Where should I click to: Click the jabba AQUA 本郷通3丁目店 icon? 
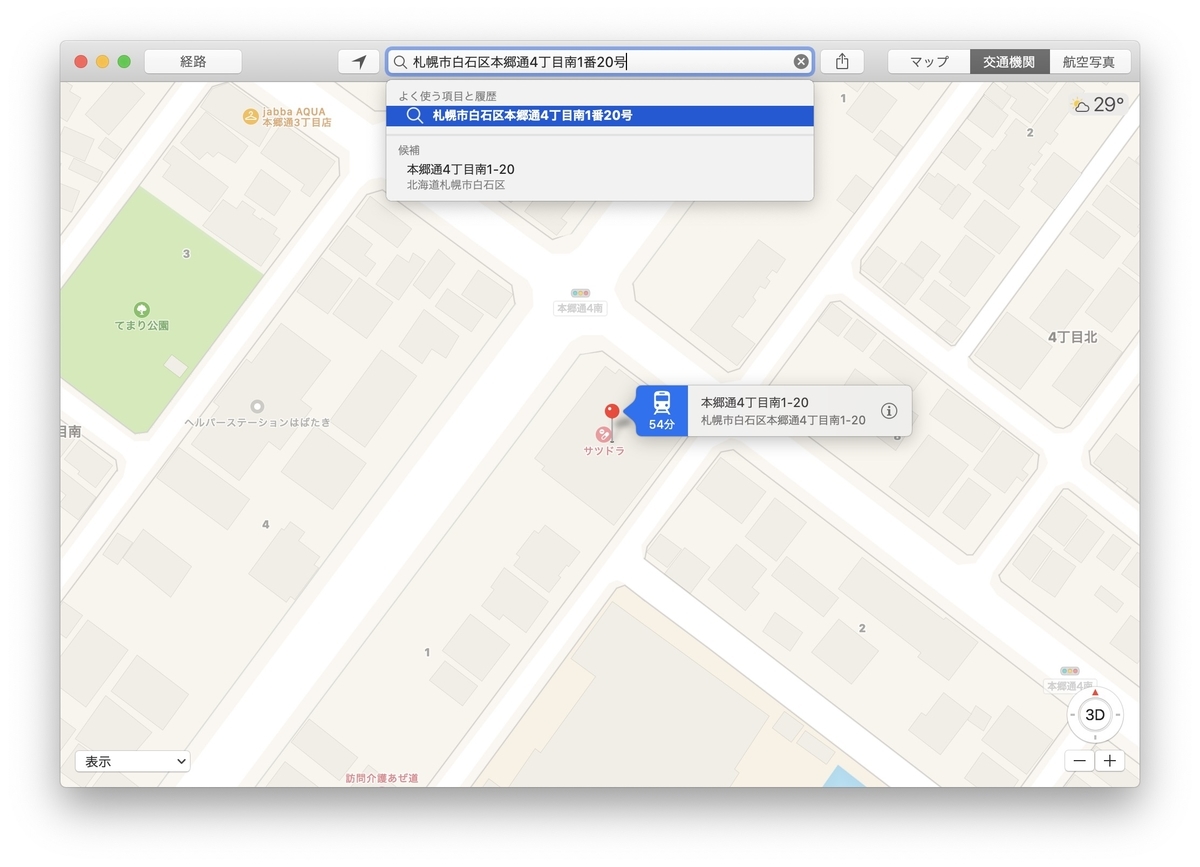250,116
